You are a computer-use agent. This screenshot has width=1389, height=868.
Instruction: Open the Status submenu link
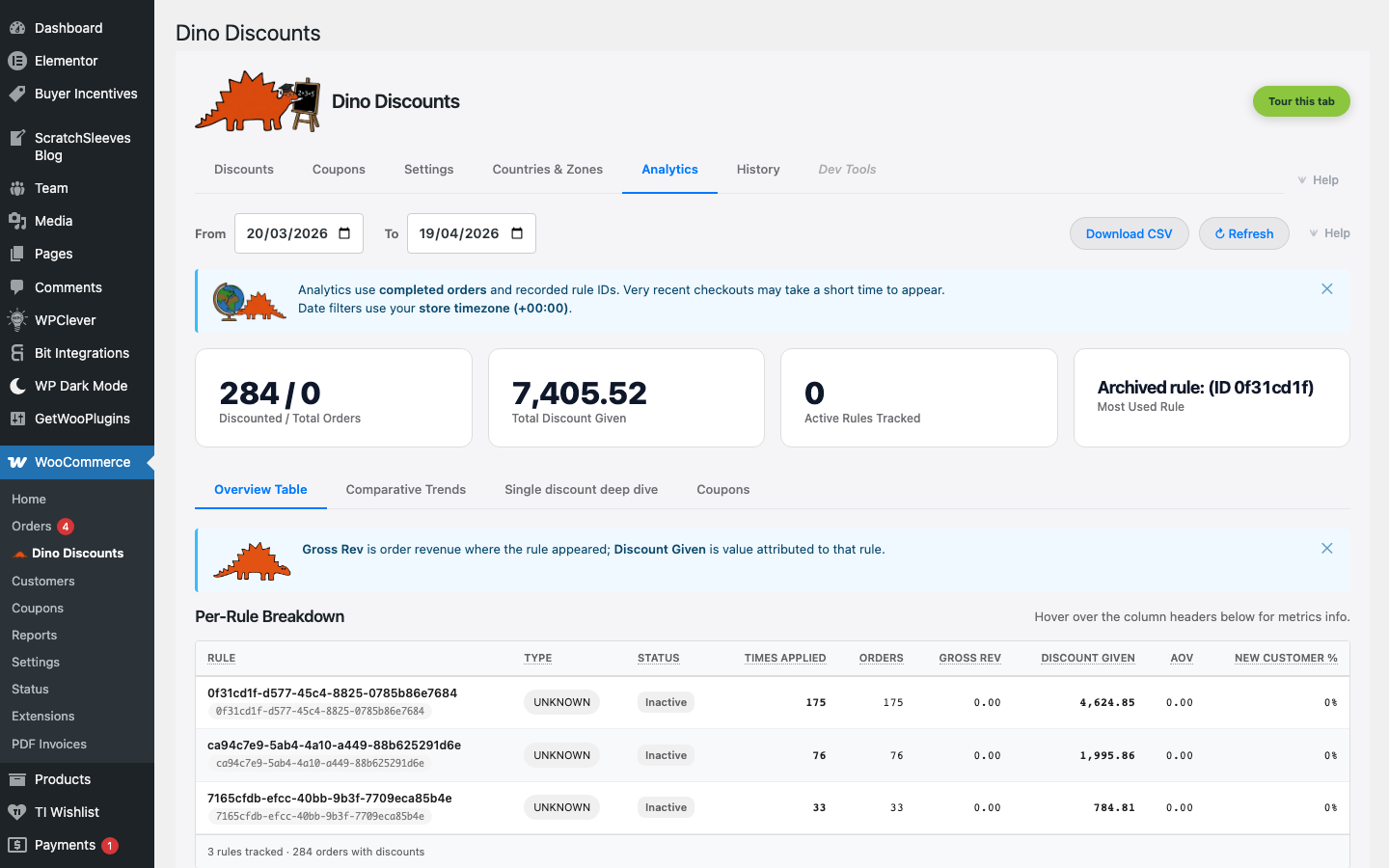30,689
